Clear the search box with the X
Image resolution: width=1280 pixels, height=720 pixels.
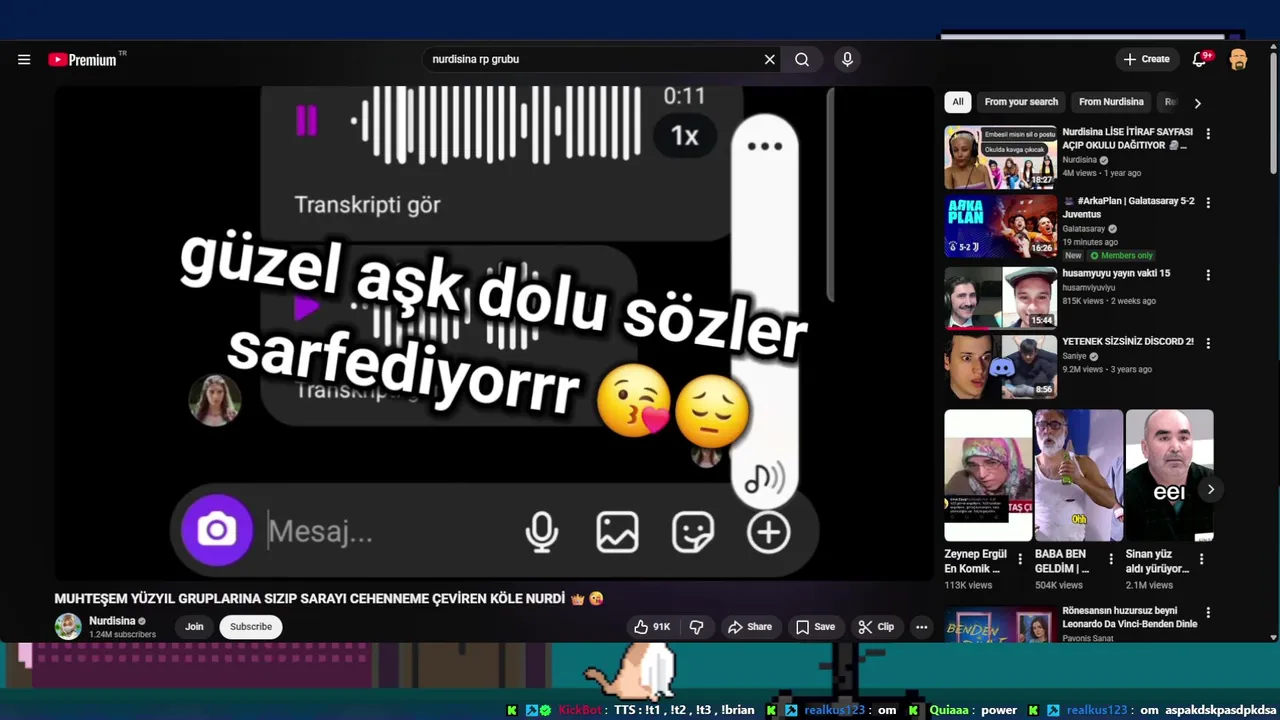tap(770, 60)
